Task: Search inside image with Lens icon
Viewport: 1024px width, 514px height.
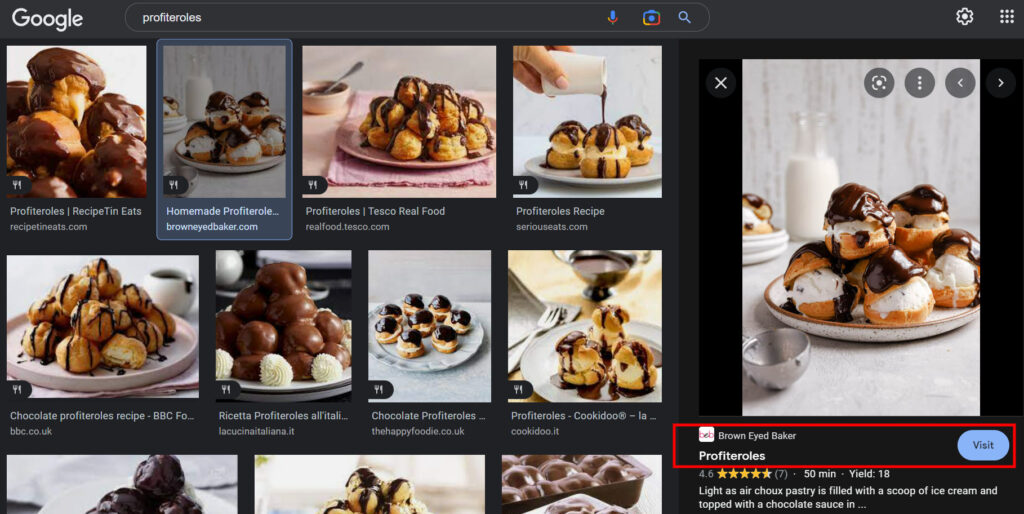Action: (x=879, y=83)
